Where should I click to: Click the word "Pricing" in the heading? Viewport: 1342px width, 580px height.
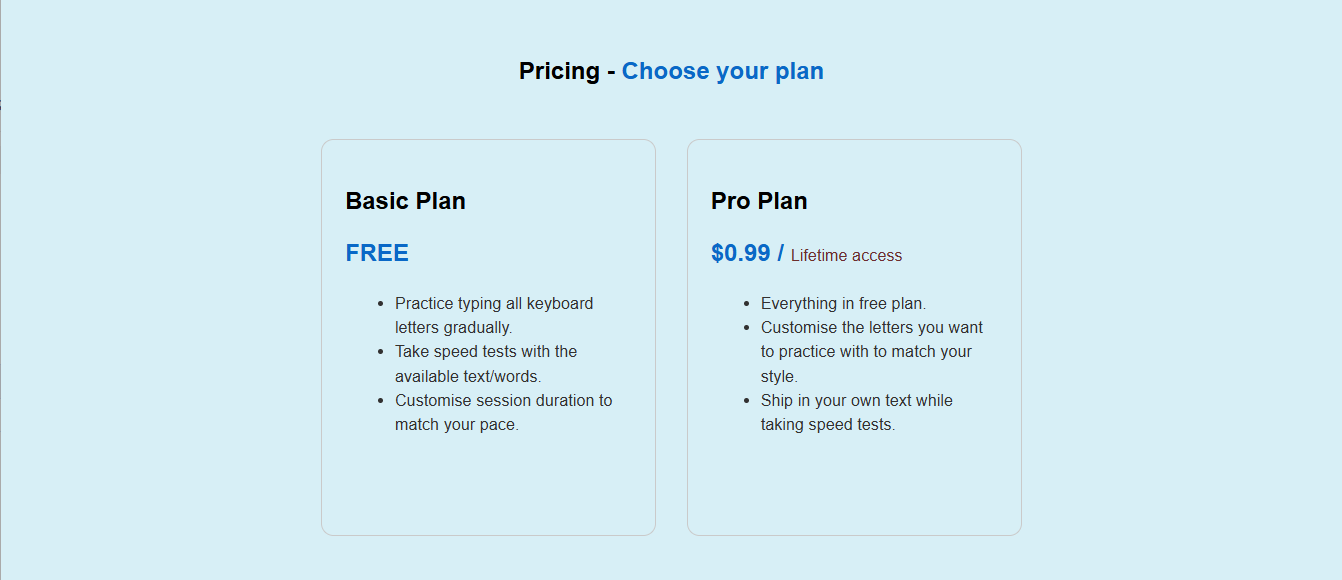coord(559,71)
